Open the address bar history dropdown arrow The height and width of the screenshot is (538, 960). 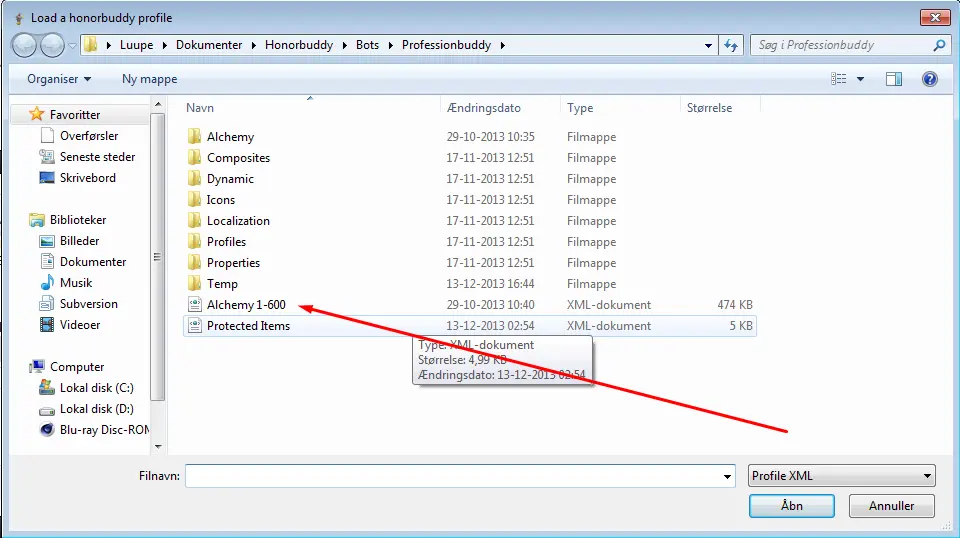click(x=708, y=45)
